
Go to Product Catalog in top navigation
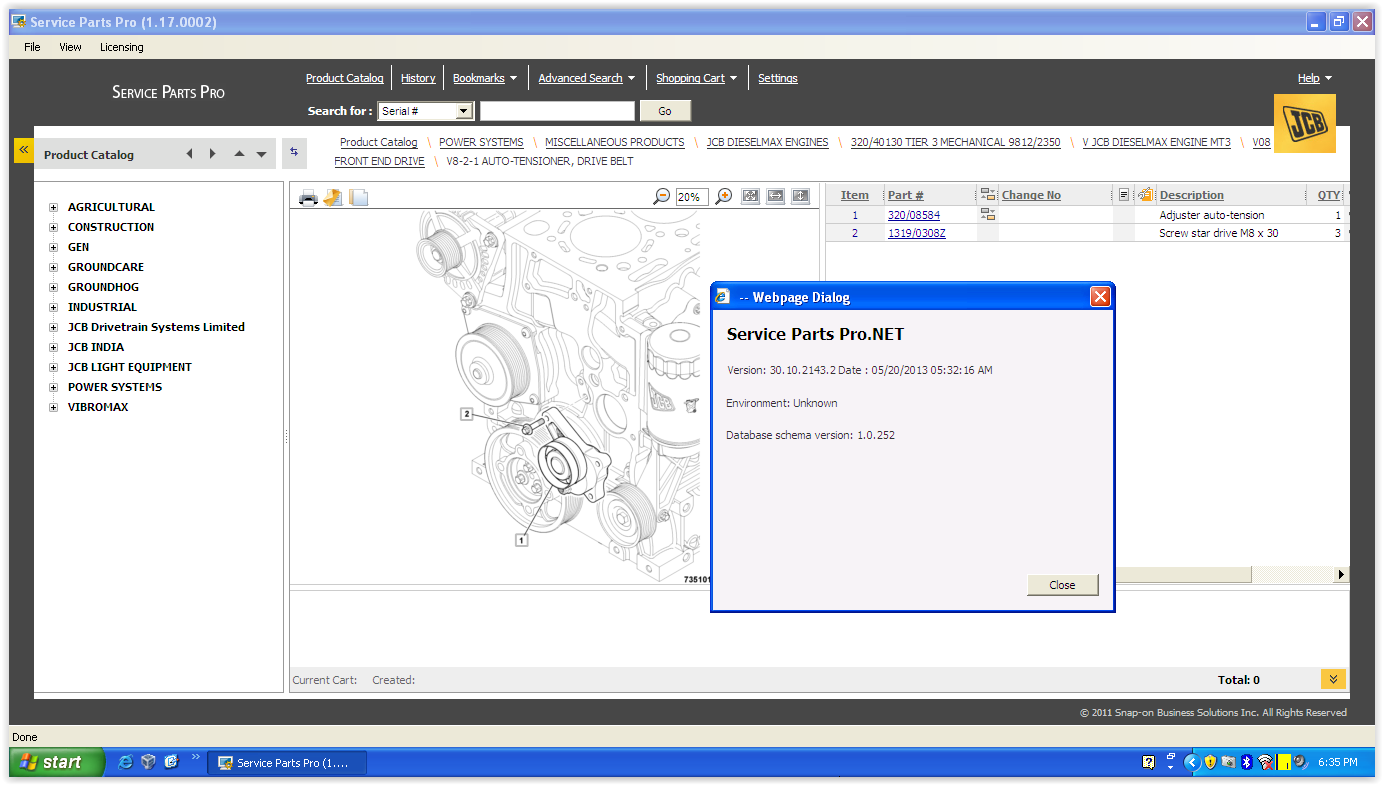coord(345,78)
